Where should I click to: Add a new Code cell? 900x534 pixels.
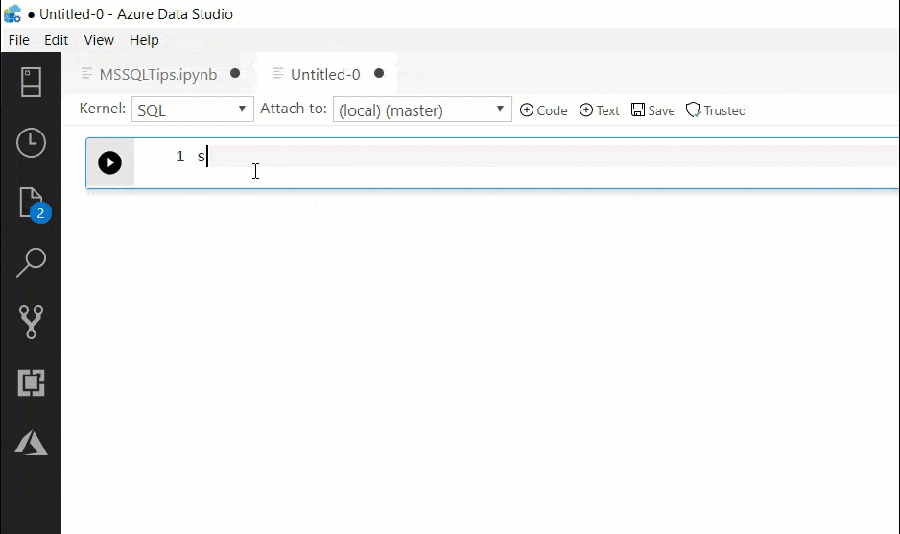[x=543, y=110]
